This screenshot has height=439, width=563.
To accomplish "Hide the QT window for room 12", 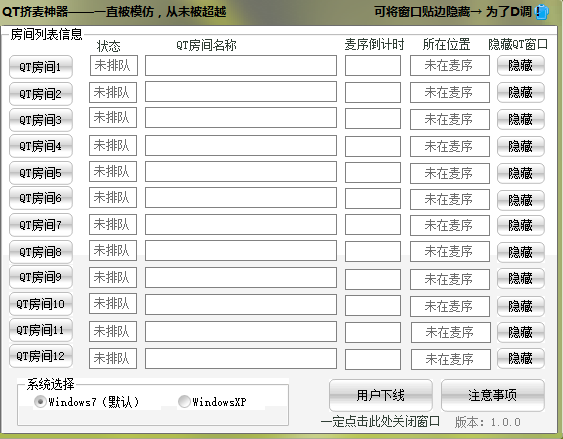I will [521, 358].
